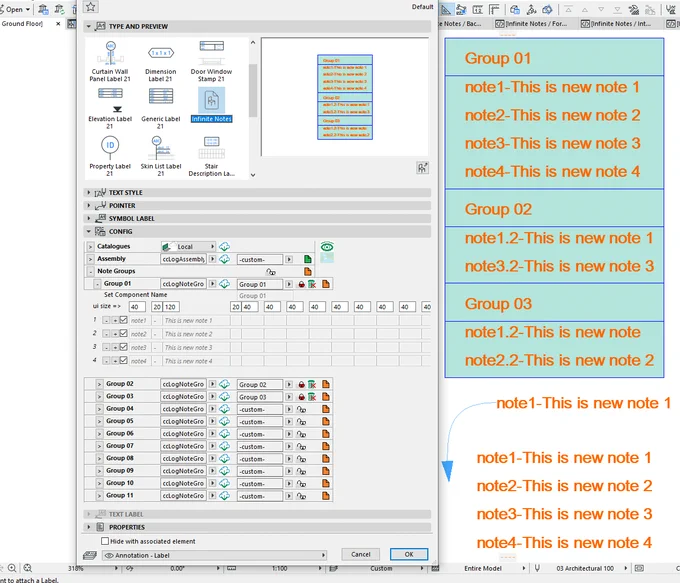Image resolution: width=680 pixels, height=583 pixels.
Task: Click the link chain icon in Group 05 row
Action: click(x=301, y=422)
